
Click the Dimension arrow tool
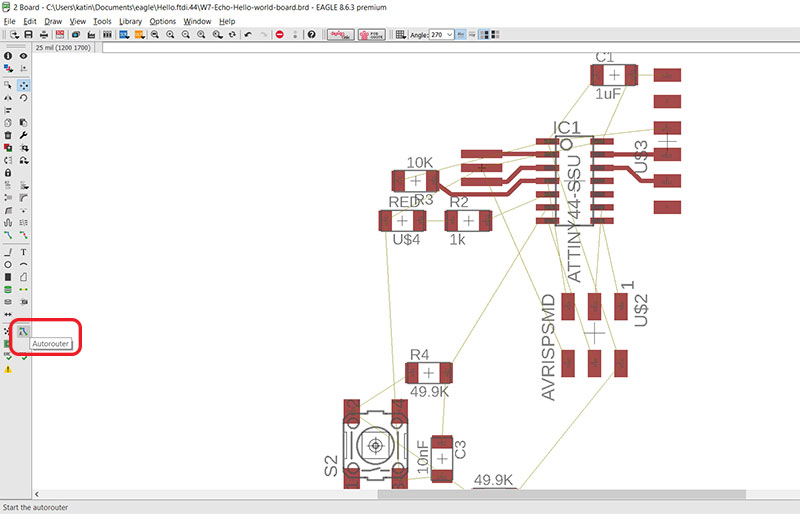coord(8,314)
